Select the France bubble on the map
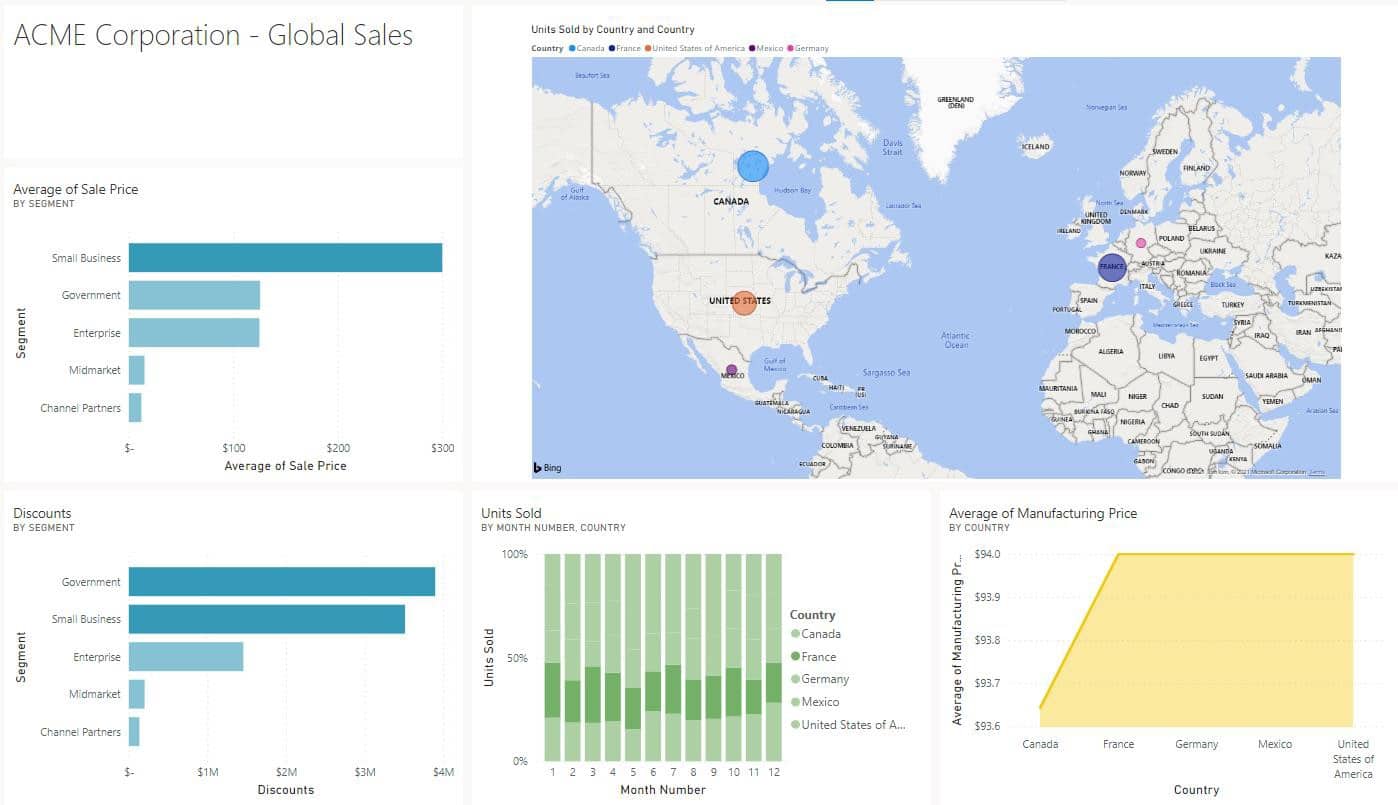 1112,267
